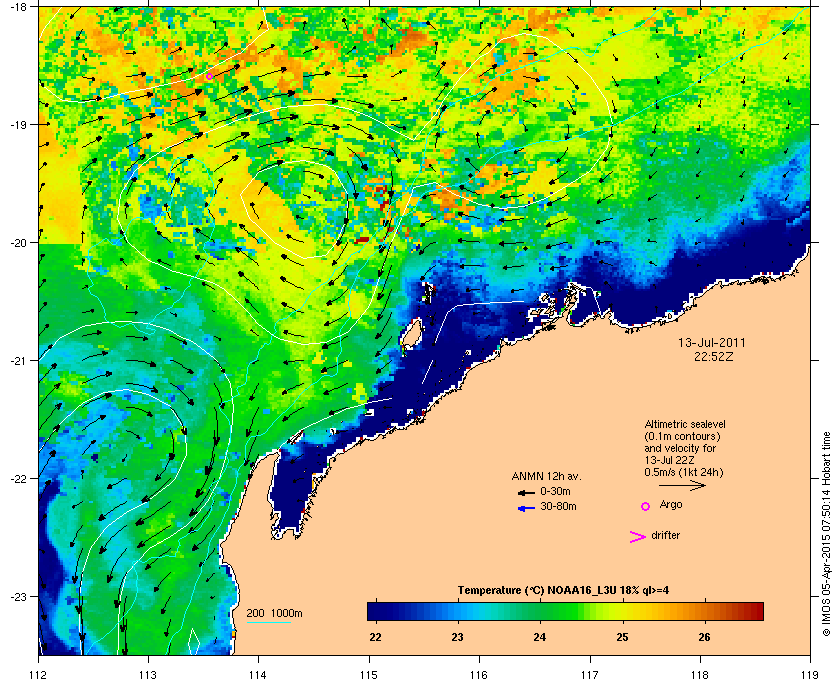The image size is (840, 680).
Task: Click the '0-30m' depth label
Action: [x=556, y=491]
